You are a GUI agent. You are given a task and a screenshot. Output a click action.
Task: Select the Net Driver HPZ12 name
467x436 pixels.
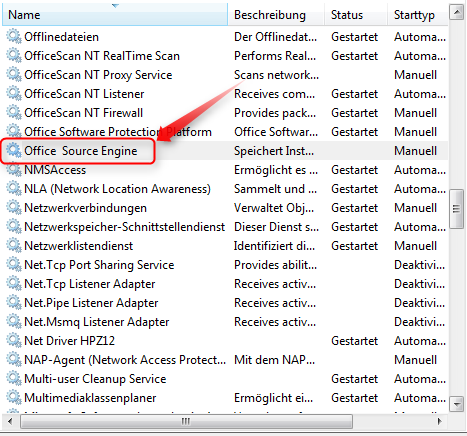[70, 341]
